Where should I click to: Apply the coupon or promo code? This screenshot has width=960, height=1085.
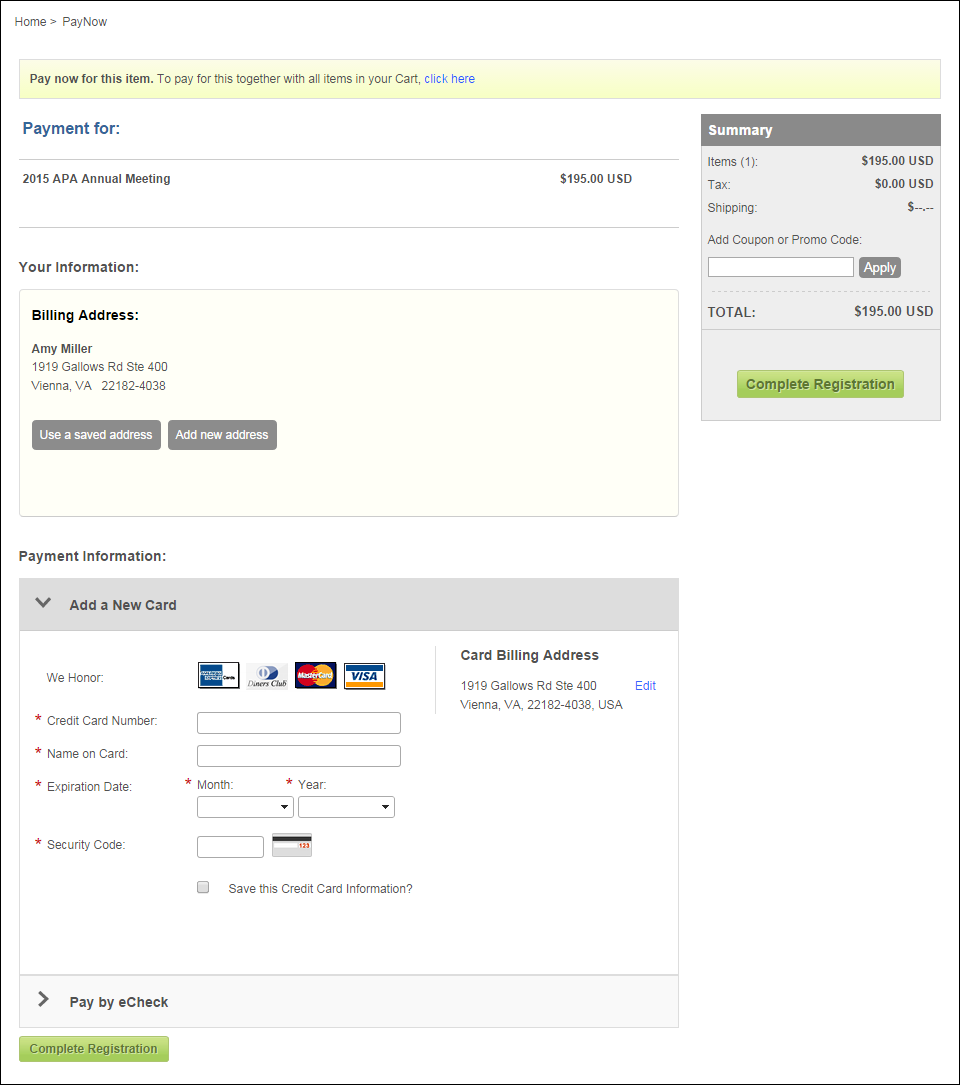(880, 268)
